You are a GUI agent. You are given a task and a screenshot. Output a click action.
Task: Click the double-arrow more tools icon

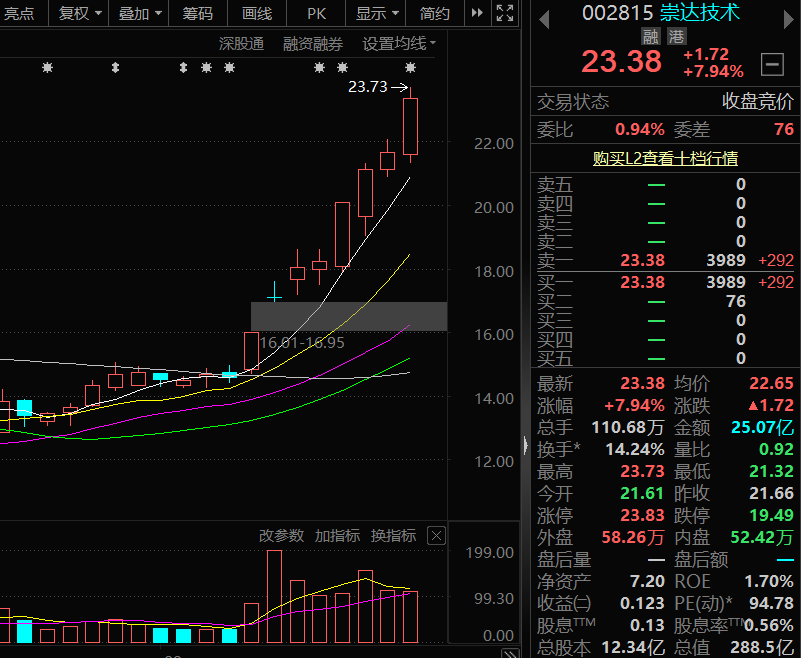coord(477,13)
